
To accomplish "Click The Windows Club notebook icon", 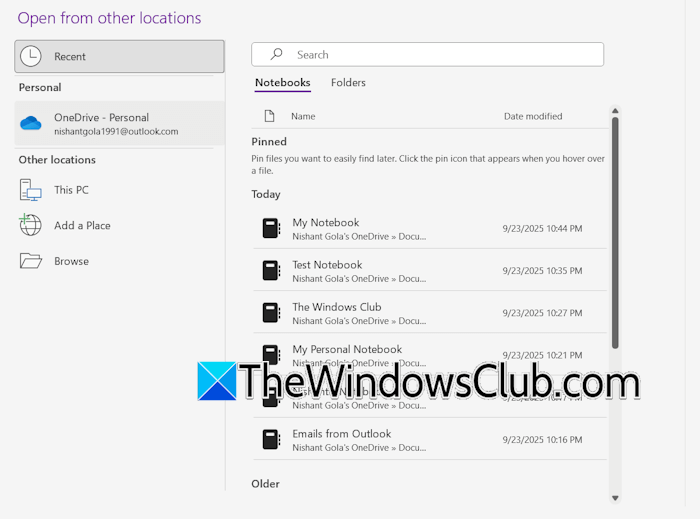I will pyautogui.click(x=271, y=313).
